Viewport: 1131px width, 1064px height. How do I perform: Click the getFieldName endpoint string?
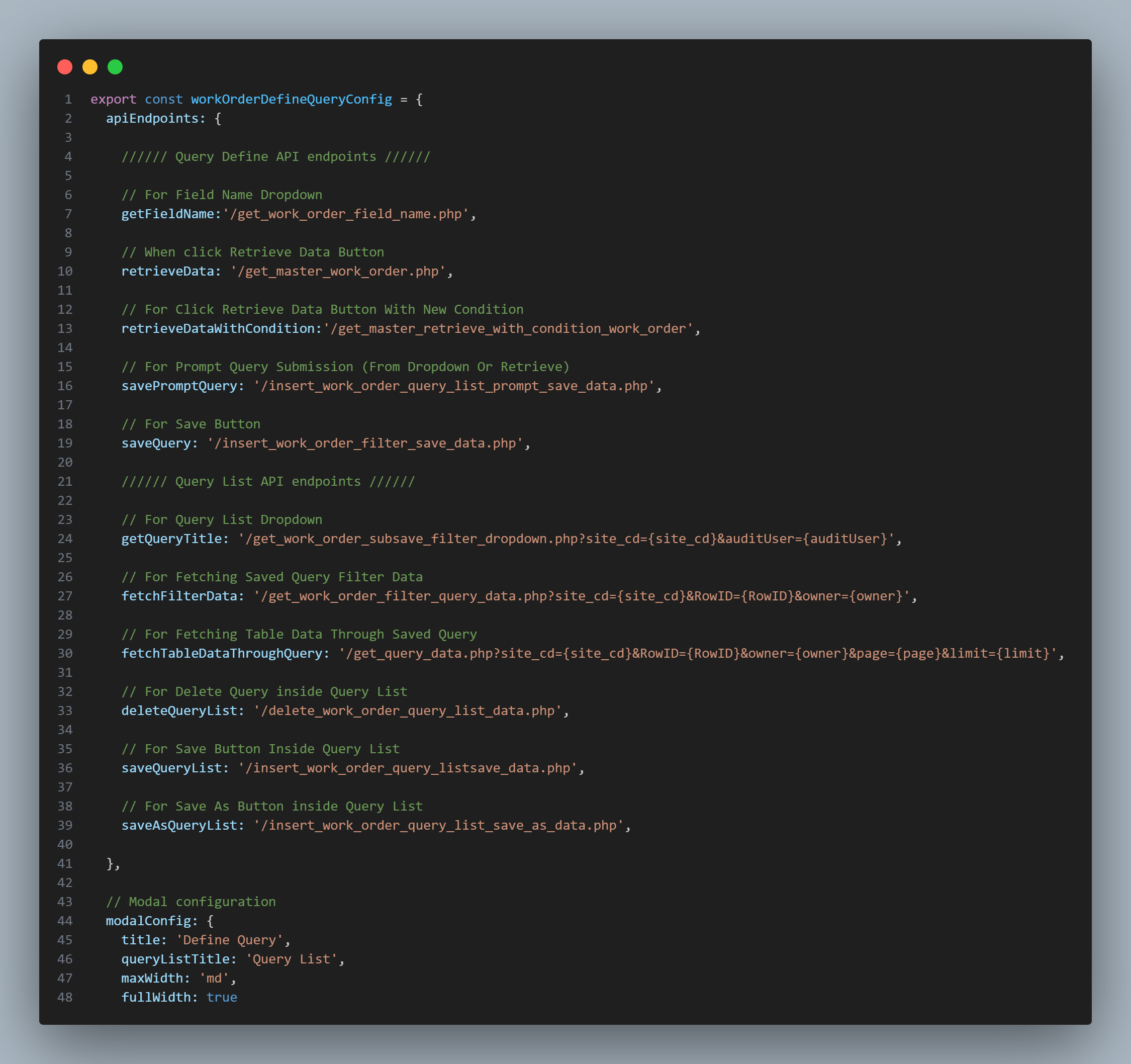(x=345, y=214)
